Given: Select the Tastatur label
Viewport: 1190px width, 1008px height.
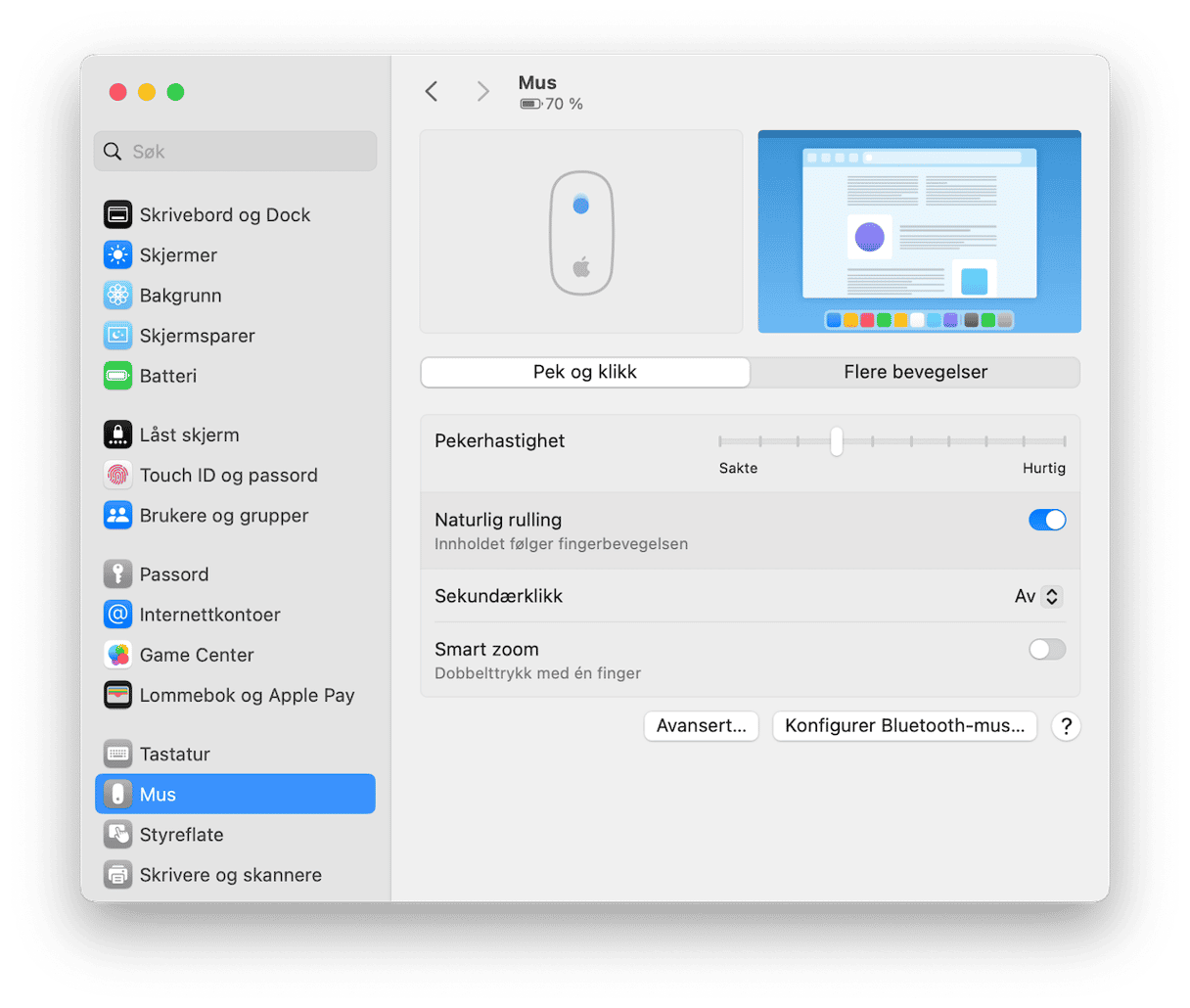Looking at the screenshot, I should (174, 754).
